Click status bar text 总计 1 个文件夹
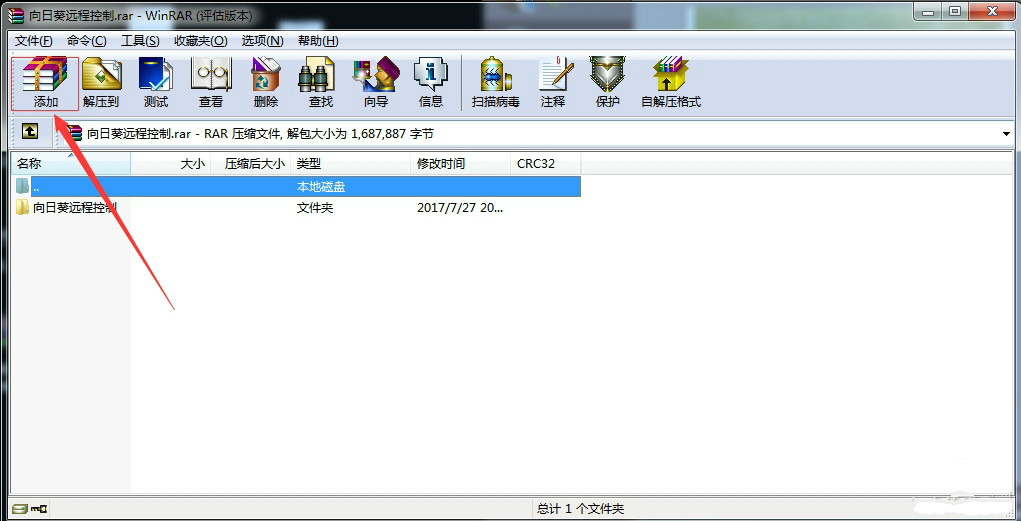 [x=581, y=509]
